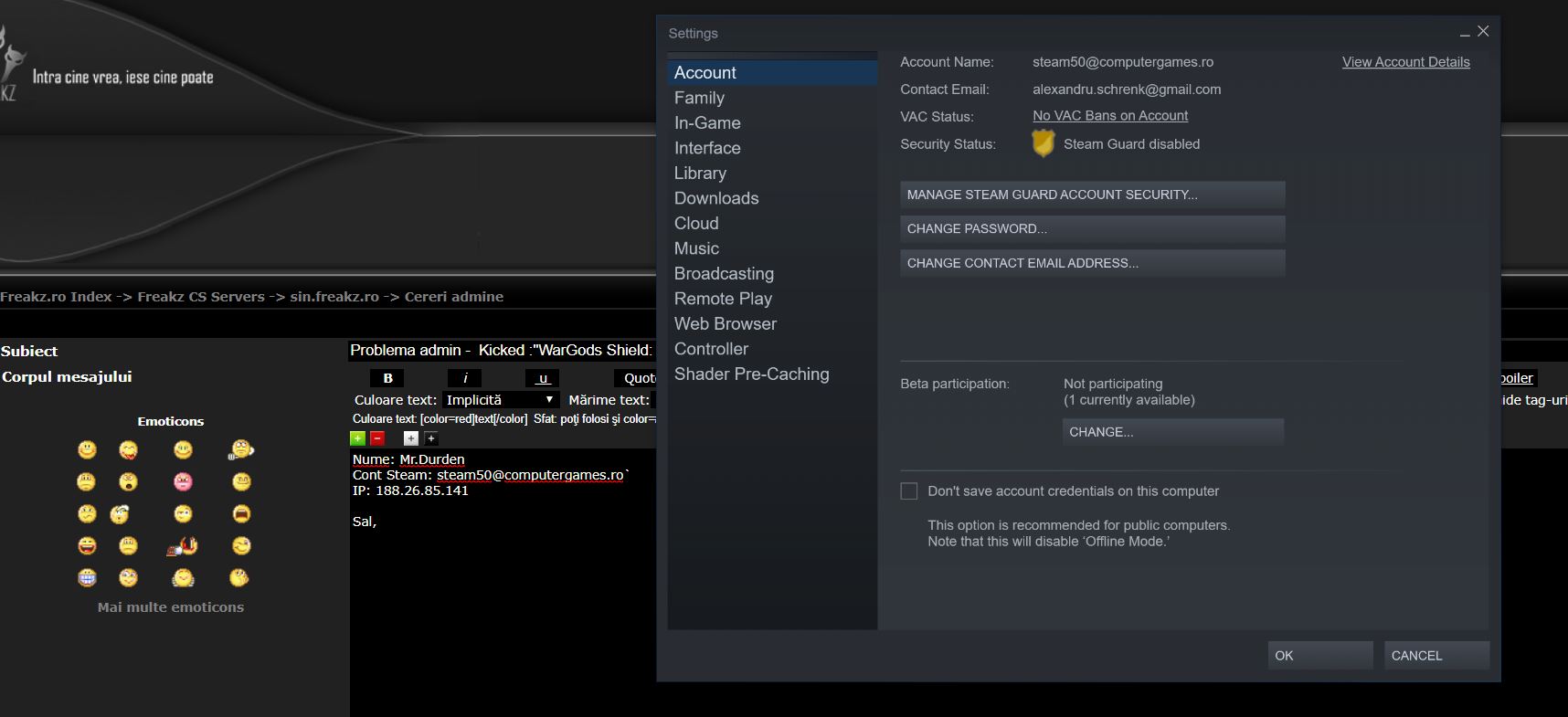Close the Steam Settings window
Screen dimensions: 1568x717
(1483, 31)
